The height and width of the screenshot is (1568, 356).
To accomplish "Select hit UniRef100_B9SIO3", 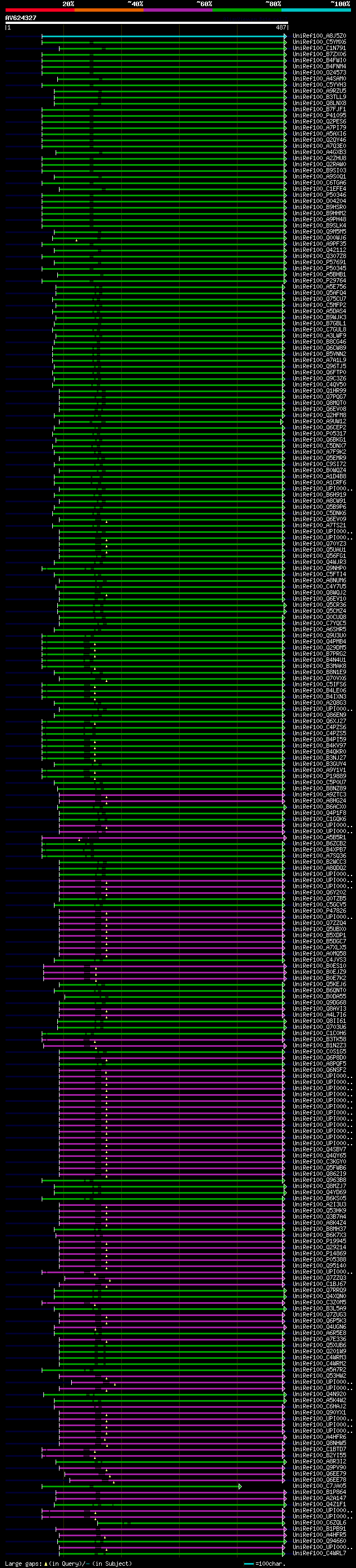I will pos(319,170).
